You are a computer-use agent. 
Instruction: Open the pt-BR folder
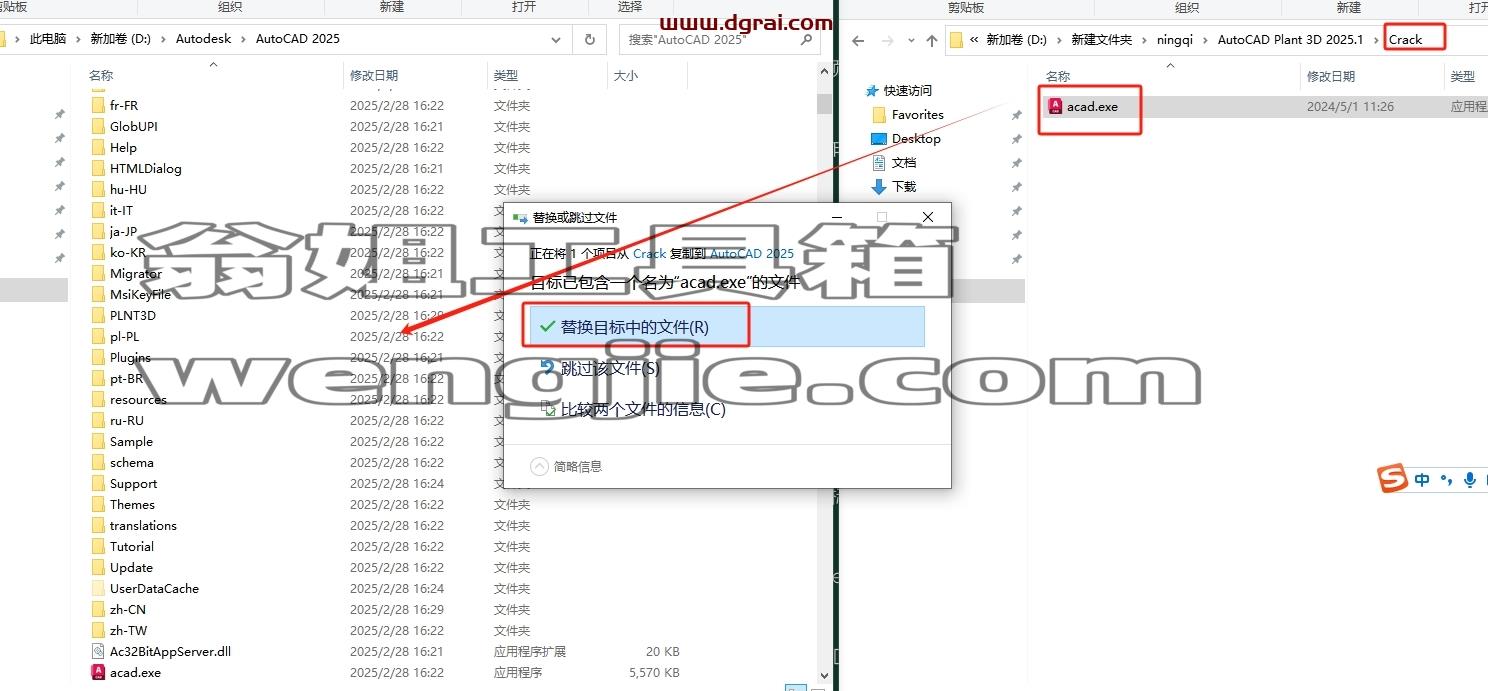[x=126, y=378]
